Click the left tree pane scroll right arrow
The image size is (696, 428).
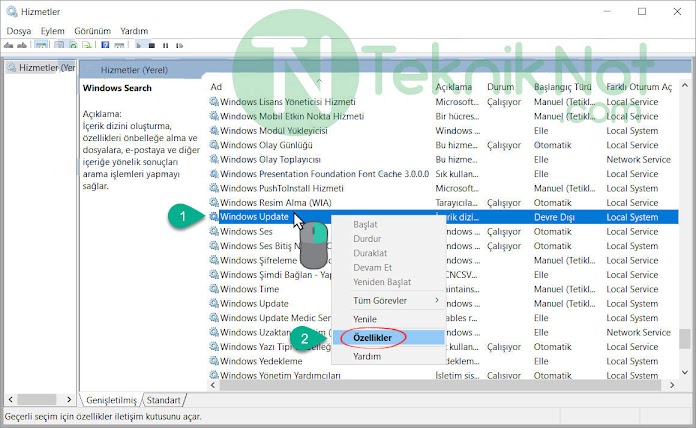pos(69,399)
